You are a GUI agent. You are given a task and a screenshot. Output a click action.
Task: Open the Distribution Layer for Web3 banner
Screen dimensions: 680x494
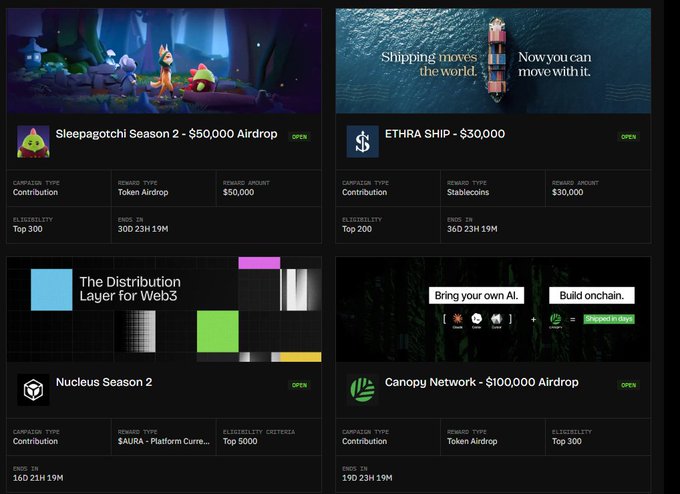pyautogui.click(x=164, y=309)
